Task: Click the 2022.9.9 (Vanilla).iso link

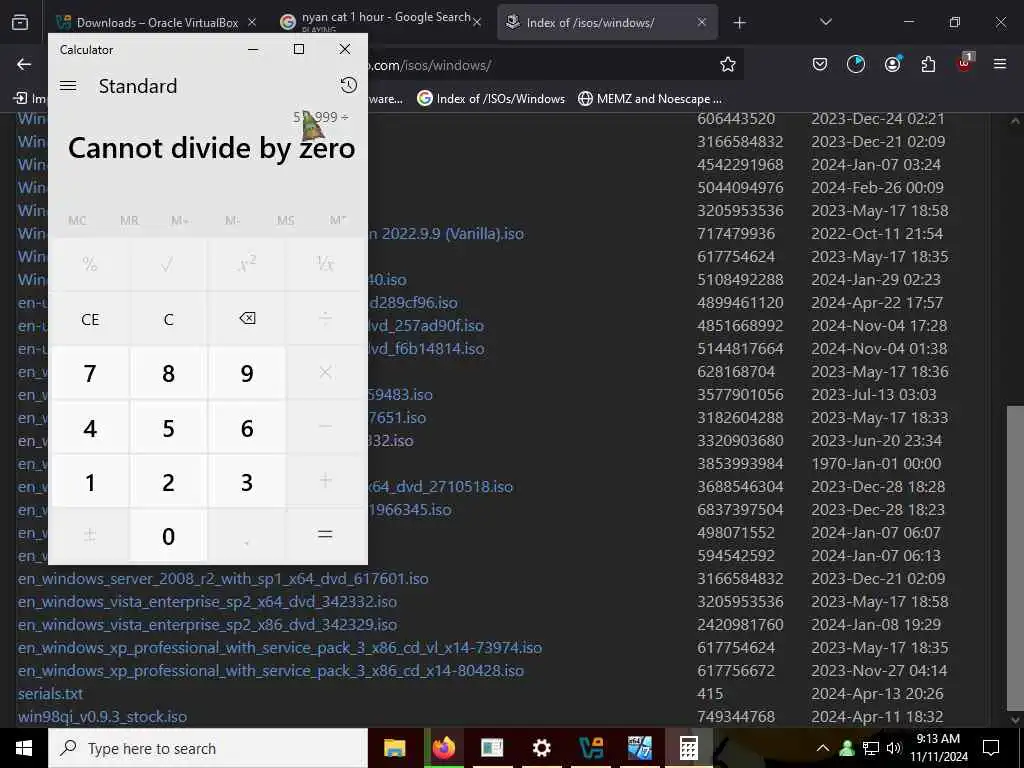Action: [447, 234]
